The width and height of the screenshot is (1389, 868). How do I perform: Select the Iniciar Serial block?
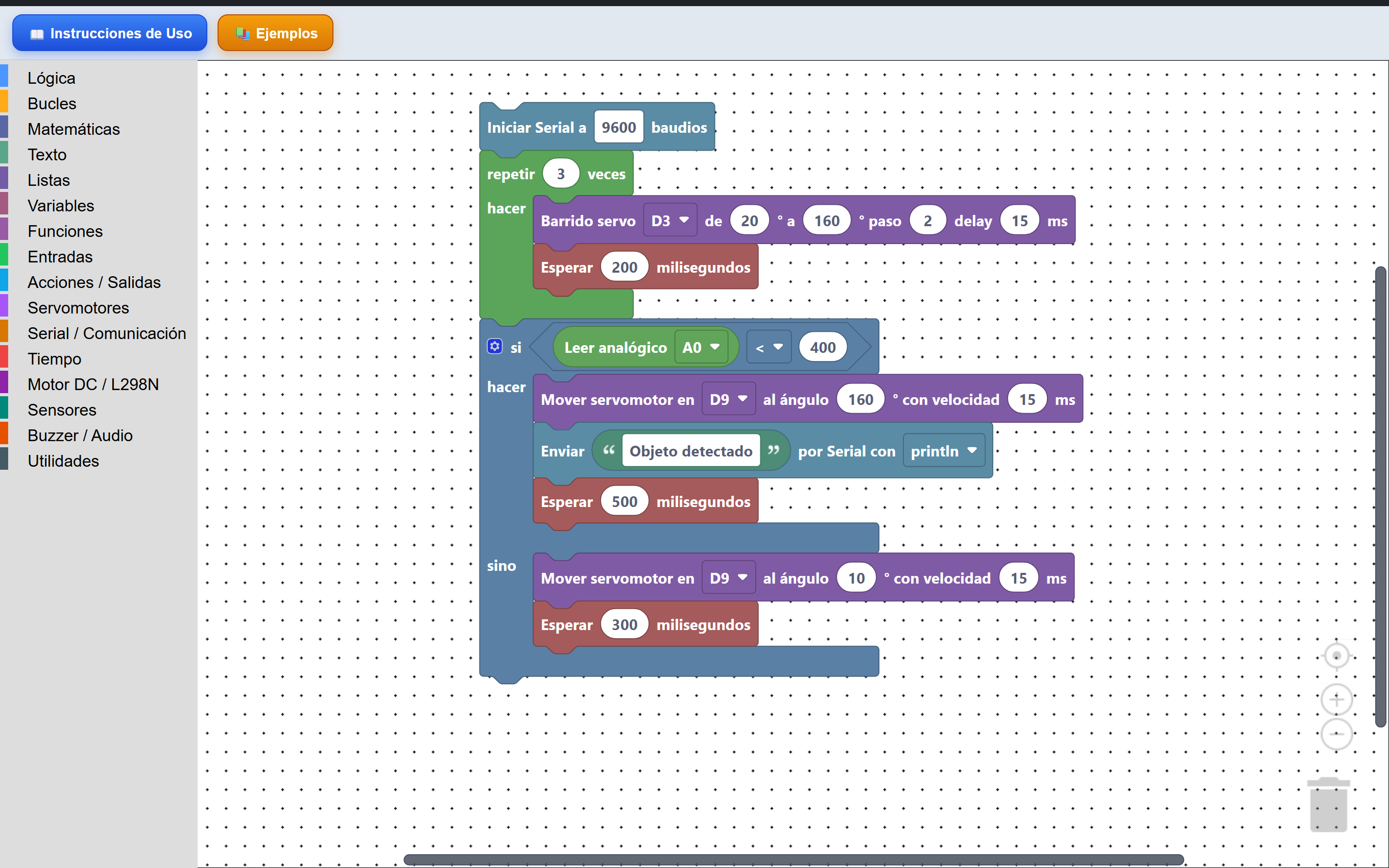click(x=536, y=128)
